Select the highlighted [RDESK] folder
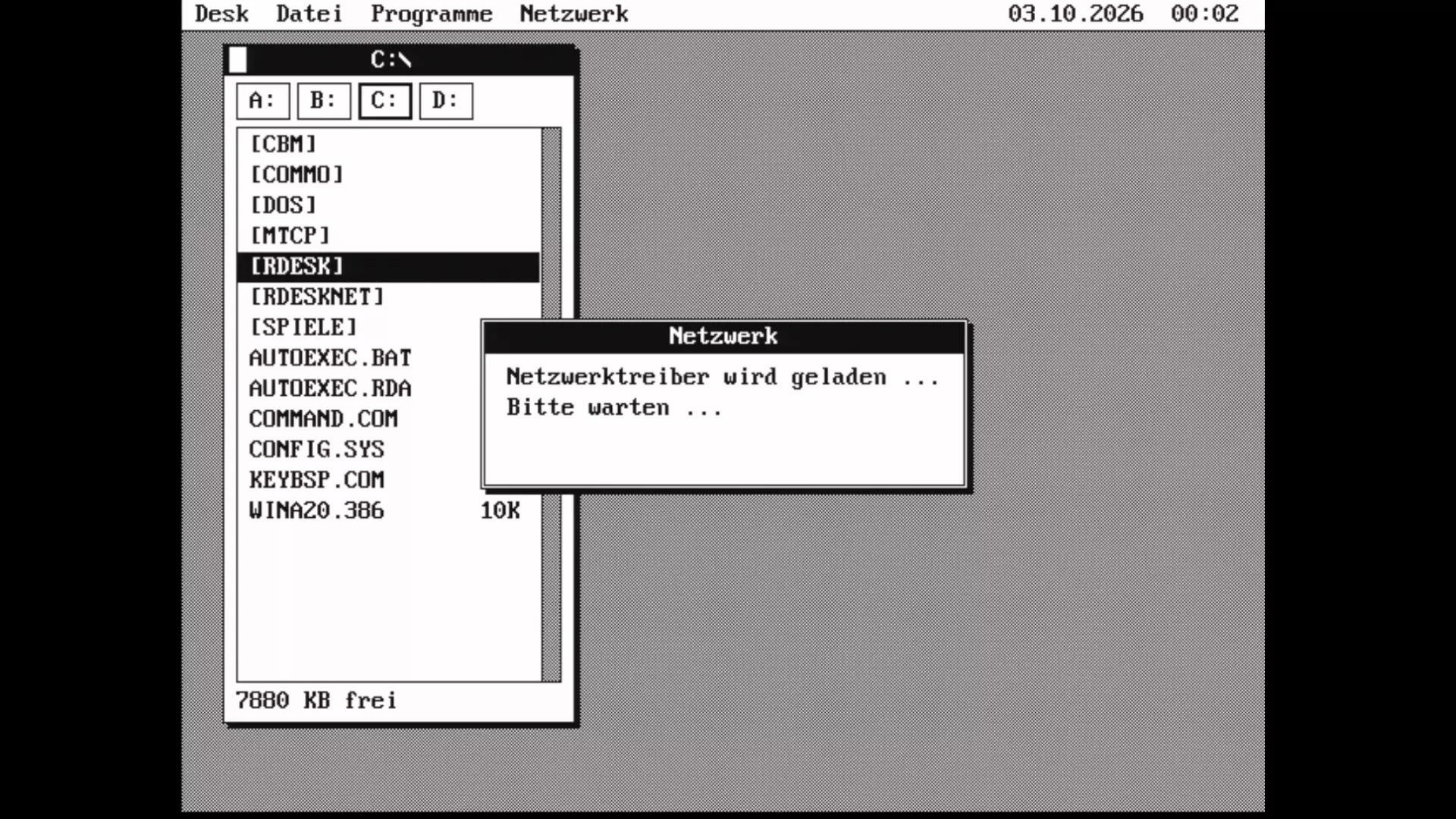1456x819 pixels. point(388,267)
